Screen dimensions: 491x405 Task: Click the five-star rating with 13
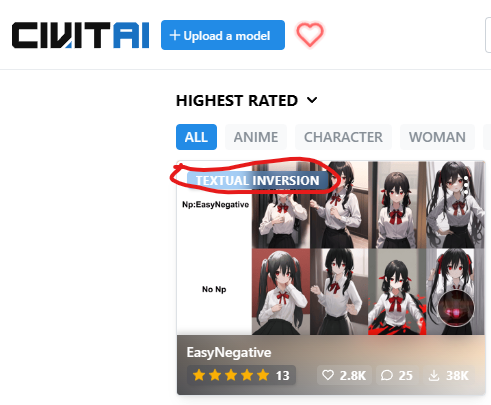click(241, 375)
